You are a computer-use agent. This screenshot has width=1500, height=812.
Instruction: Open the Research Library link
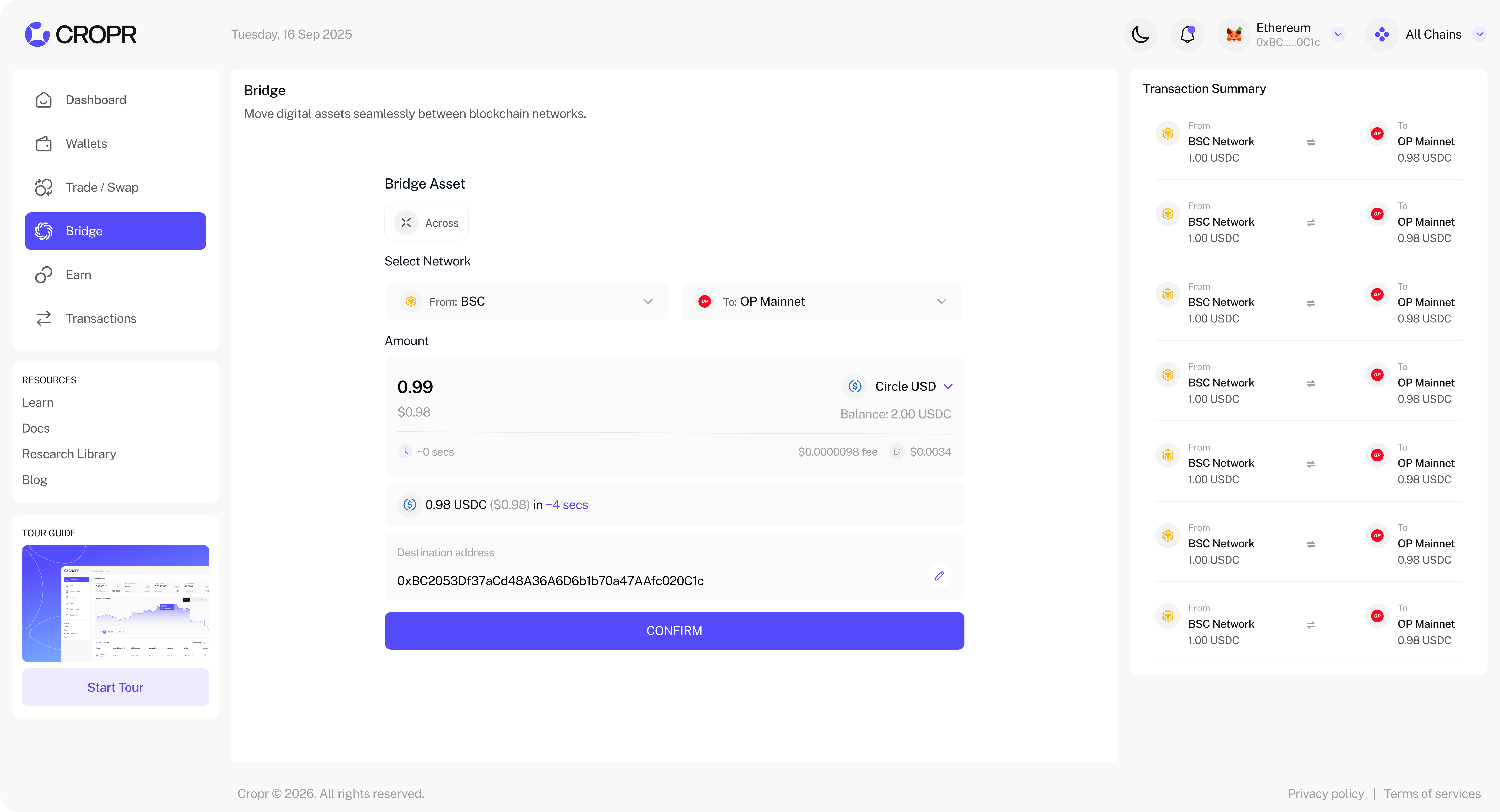pos(69,454)
